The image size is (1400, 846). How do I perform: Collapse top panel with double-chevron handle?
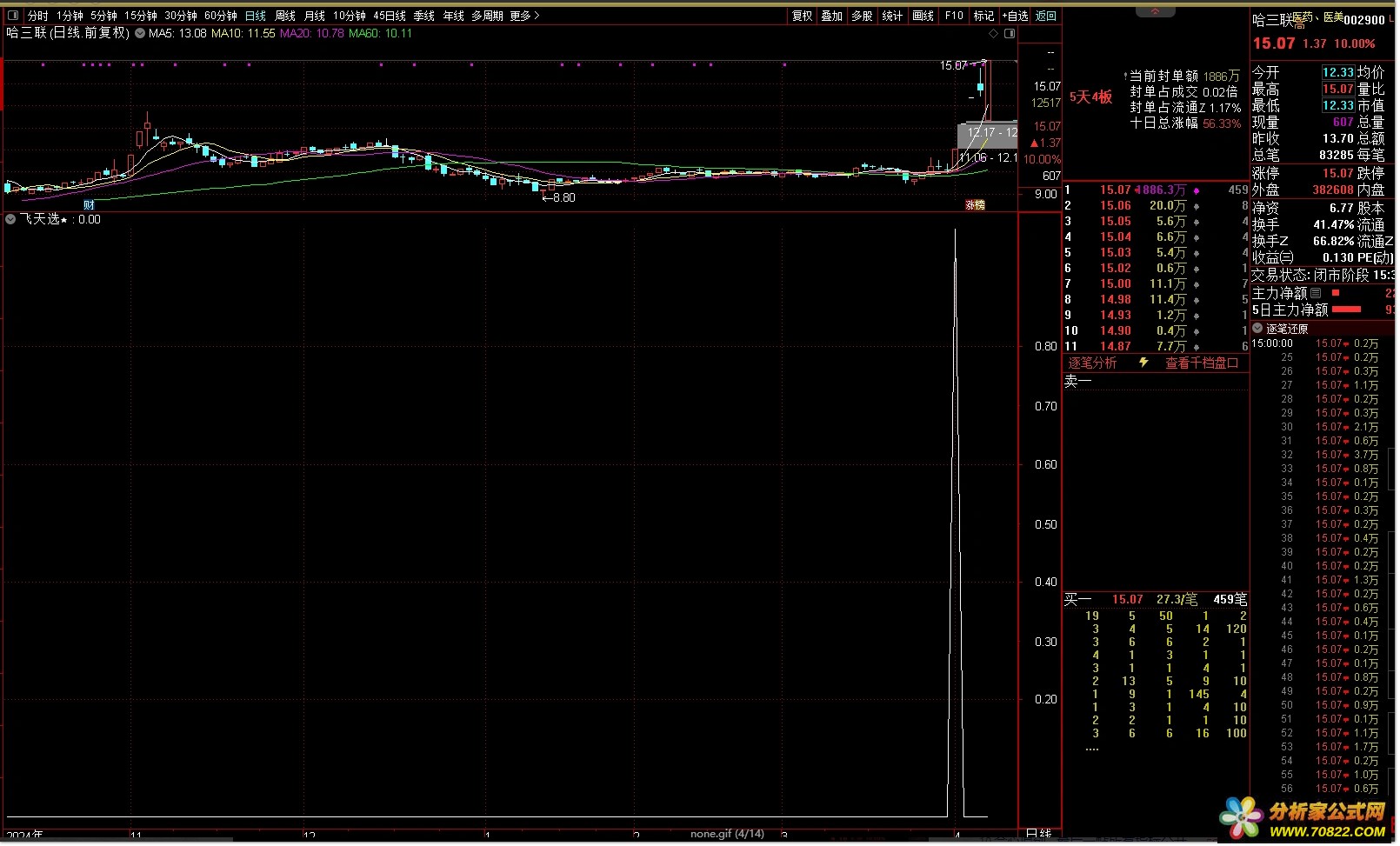point(1156,10)
